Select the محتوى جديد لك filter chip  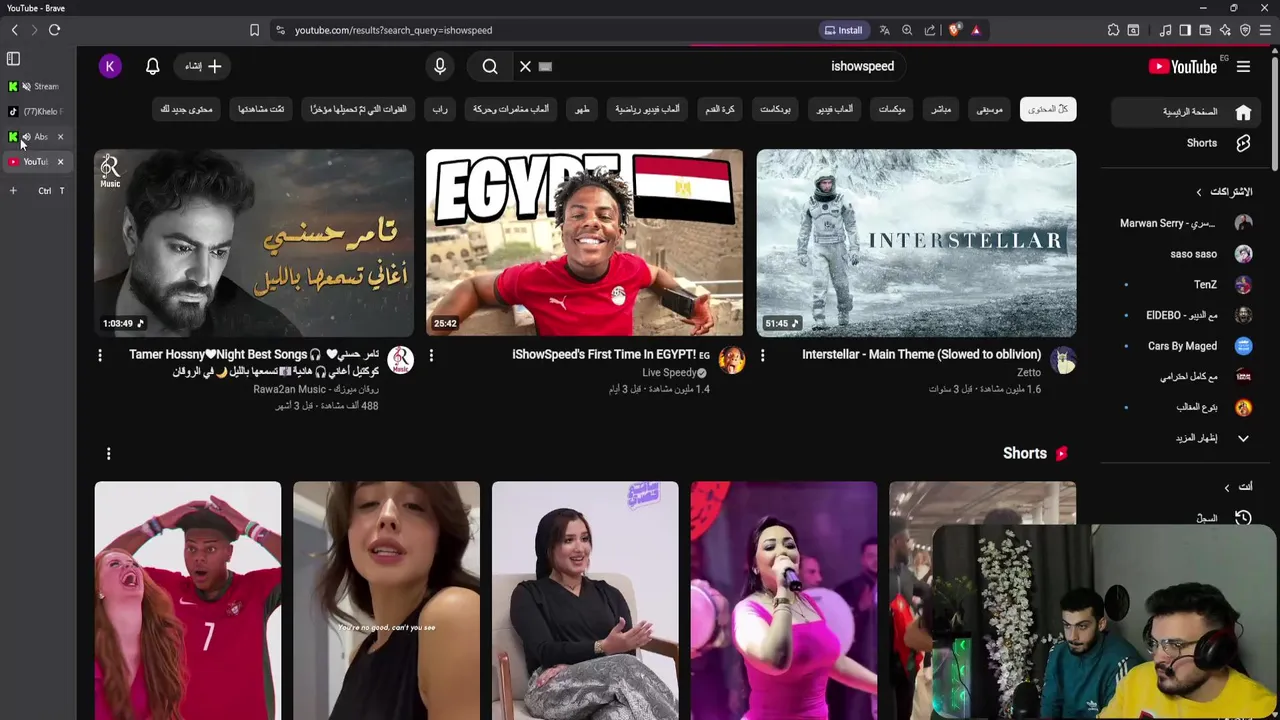(187, 109)
